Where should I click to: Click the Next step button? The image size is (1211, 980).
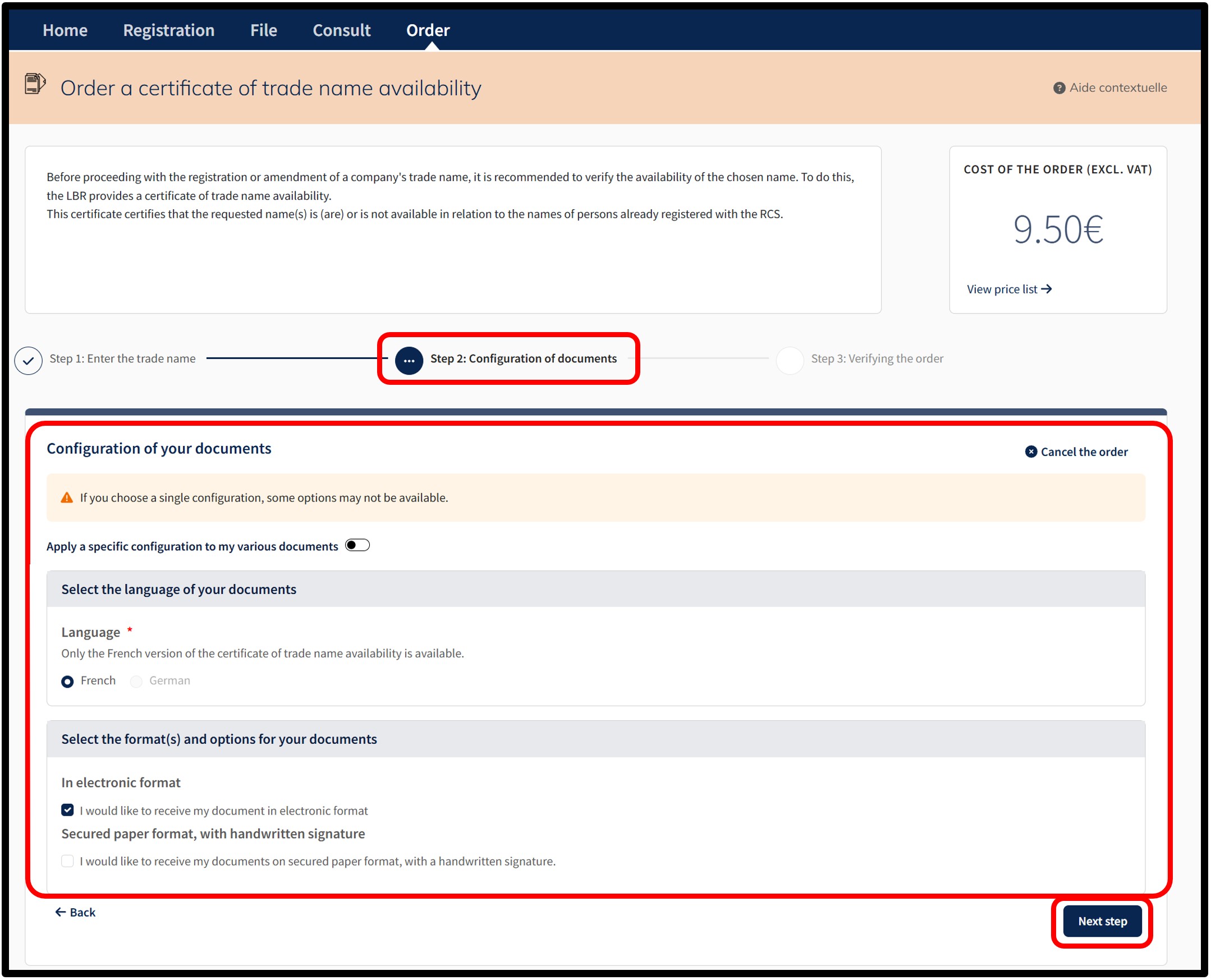pos(1102,921)
